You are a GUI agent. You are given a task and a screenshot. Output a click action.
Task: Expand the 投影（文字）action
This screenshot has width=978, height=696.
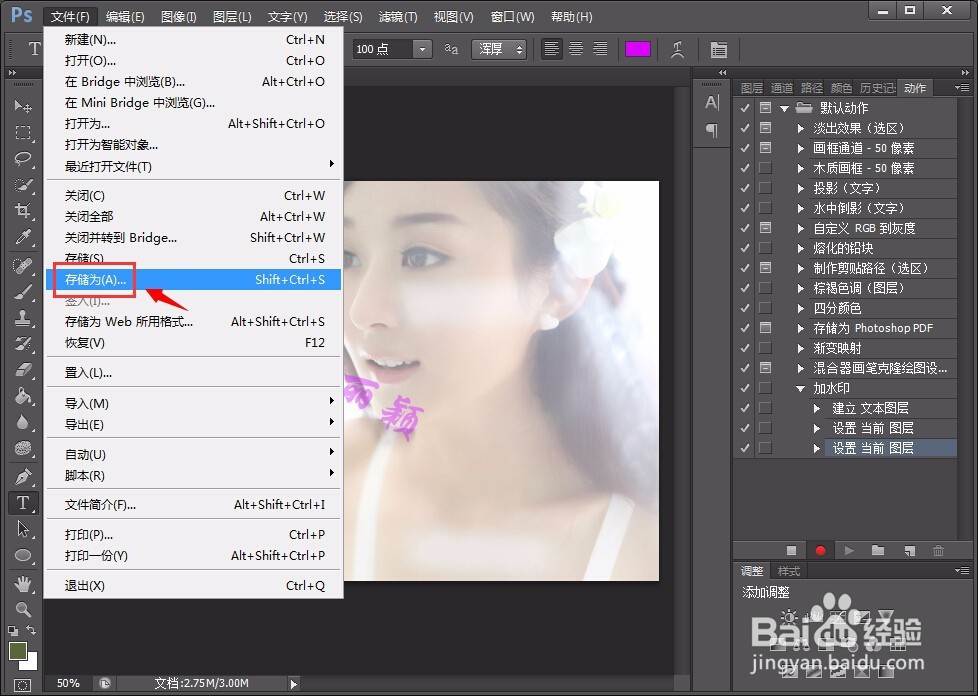click(x=801, y=188)
